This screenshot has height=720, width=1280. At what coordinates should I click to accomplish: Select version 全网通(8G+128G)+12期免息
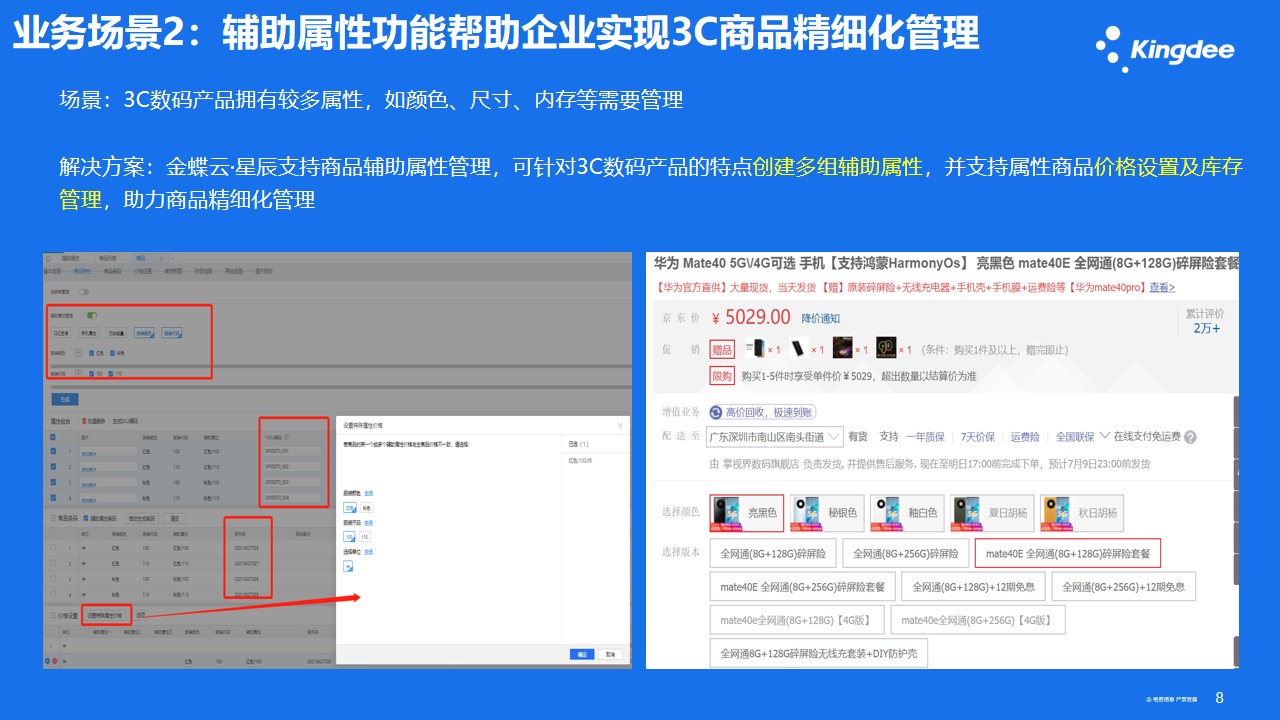pos(974,587)
